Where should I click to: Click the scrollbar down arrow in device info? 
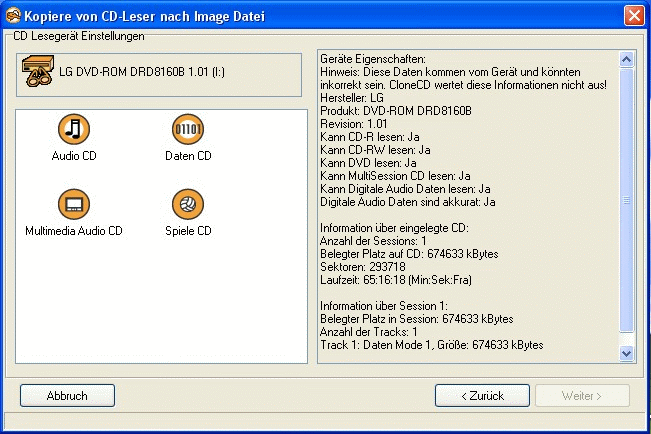coord(626,353)
